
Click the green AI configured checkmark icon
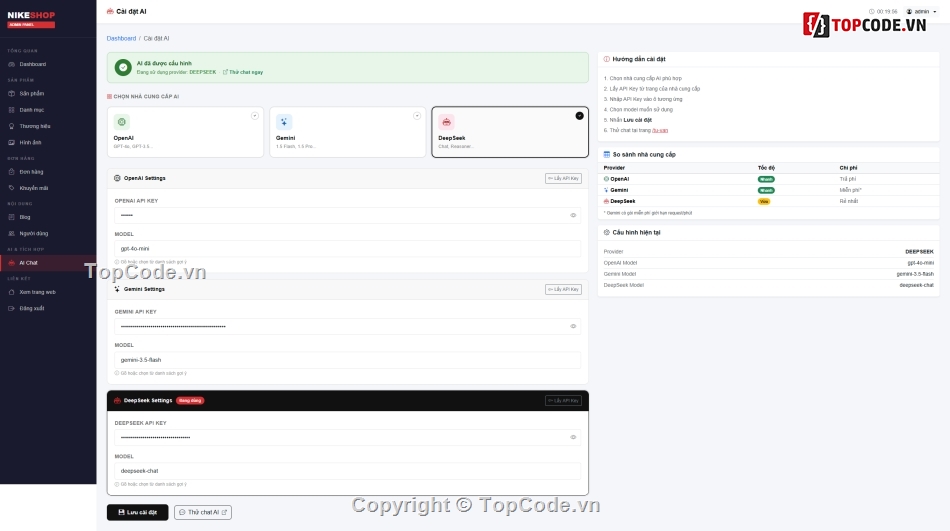pos(123,67)
